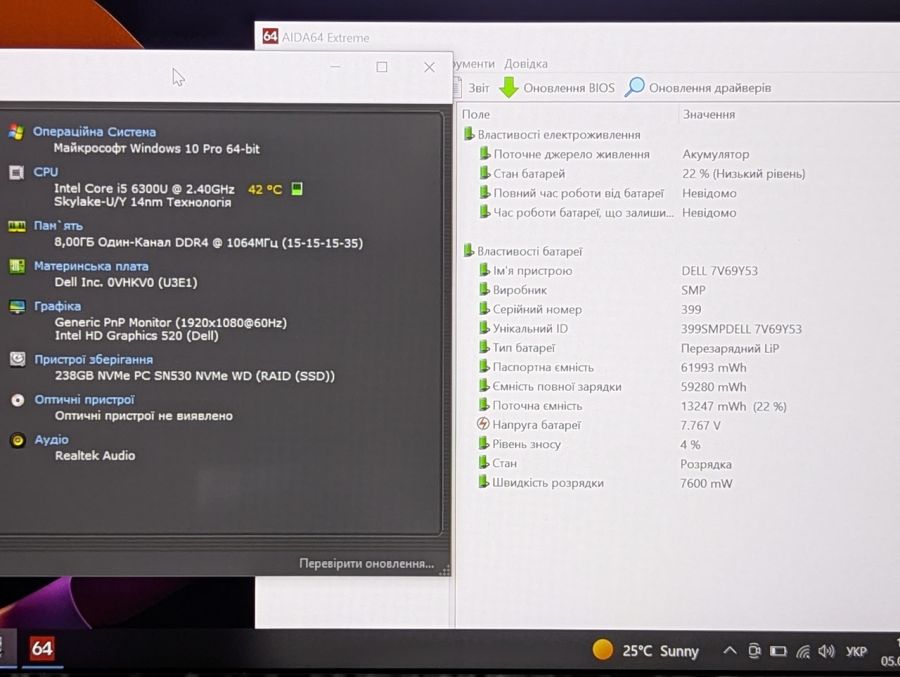Viewport: 900px width, 677px height.
Task: Click the DELL 7V69Y53 value
Action: coord(720,270)
